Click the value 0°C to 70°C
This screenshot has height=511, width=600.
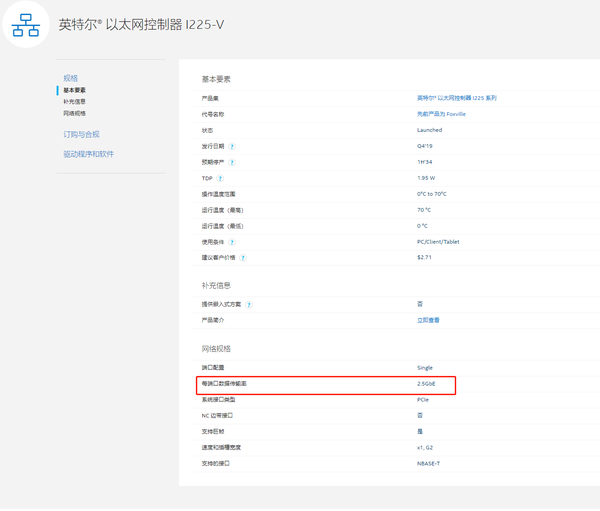coord(432,194)
